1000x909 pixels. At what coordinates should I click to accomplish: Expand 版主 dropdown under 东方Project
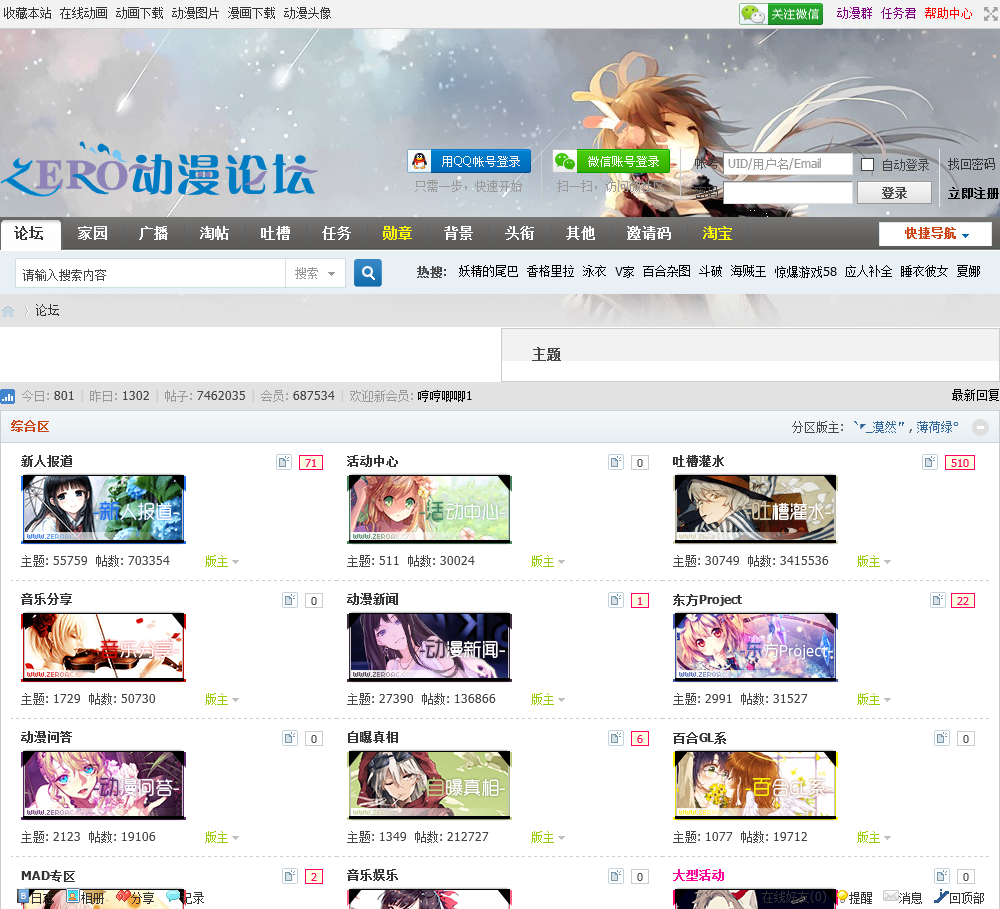tap(873, 699)
